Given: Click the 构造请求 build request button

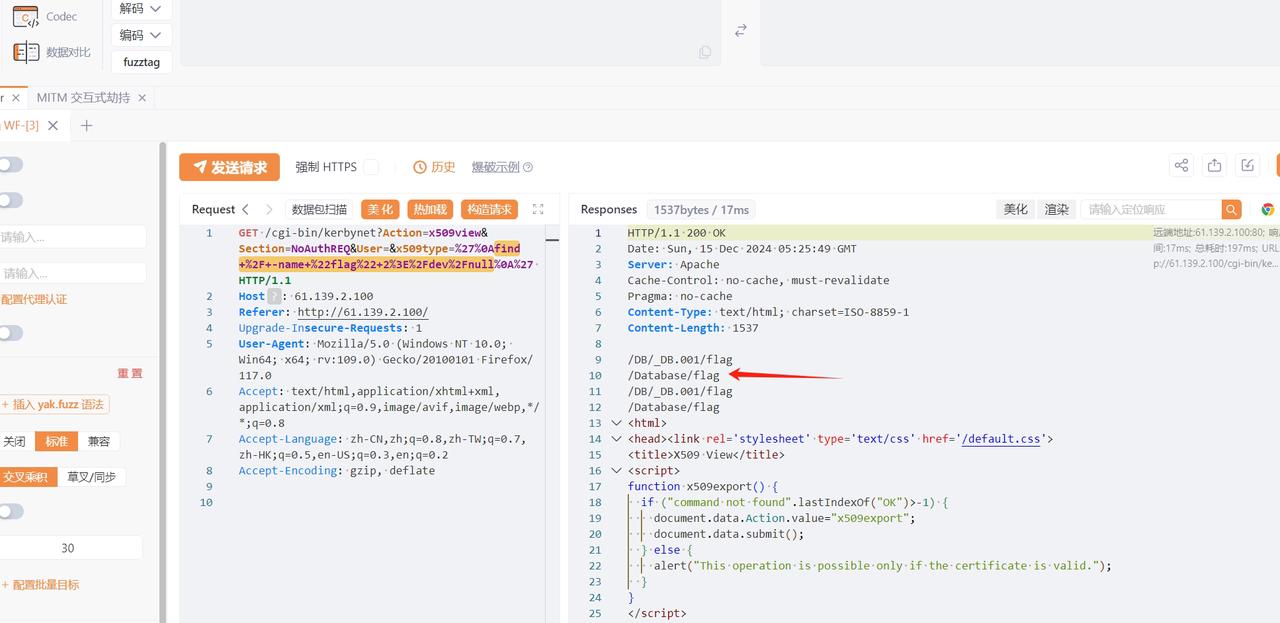Looking at the screenshot, I should 489,209.
